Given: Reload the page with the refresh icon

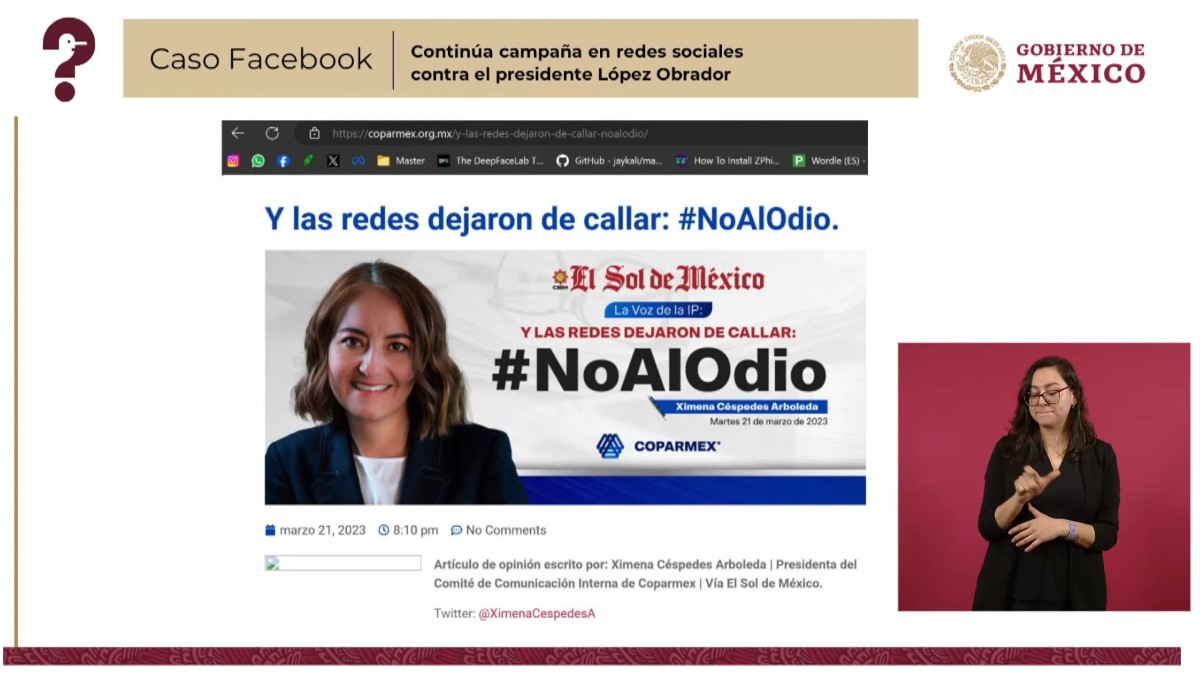Looking at the screenshot, I should [272, 133].
